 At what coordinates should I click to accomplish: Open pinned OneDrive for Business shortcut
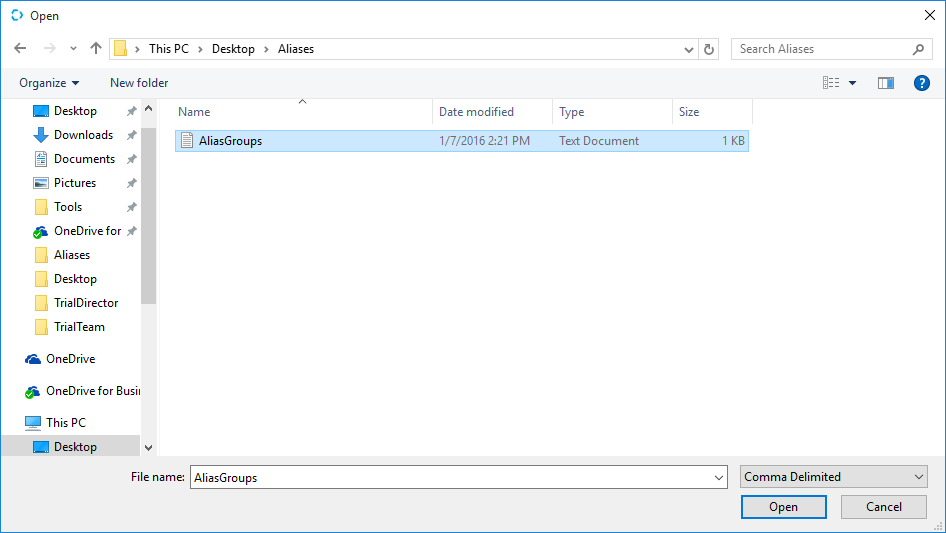click(x=87, y=231)
